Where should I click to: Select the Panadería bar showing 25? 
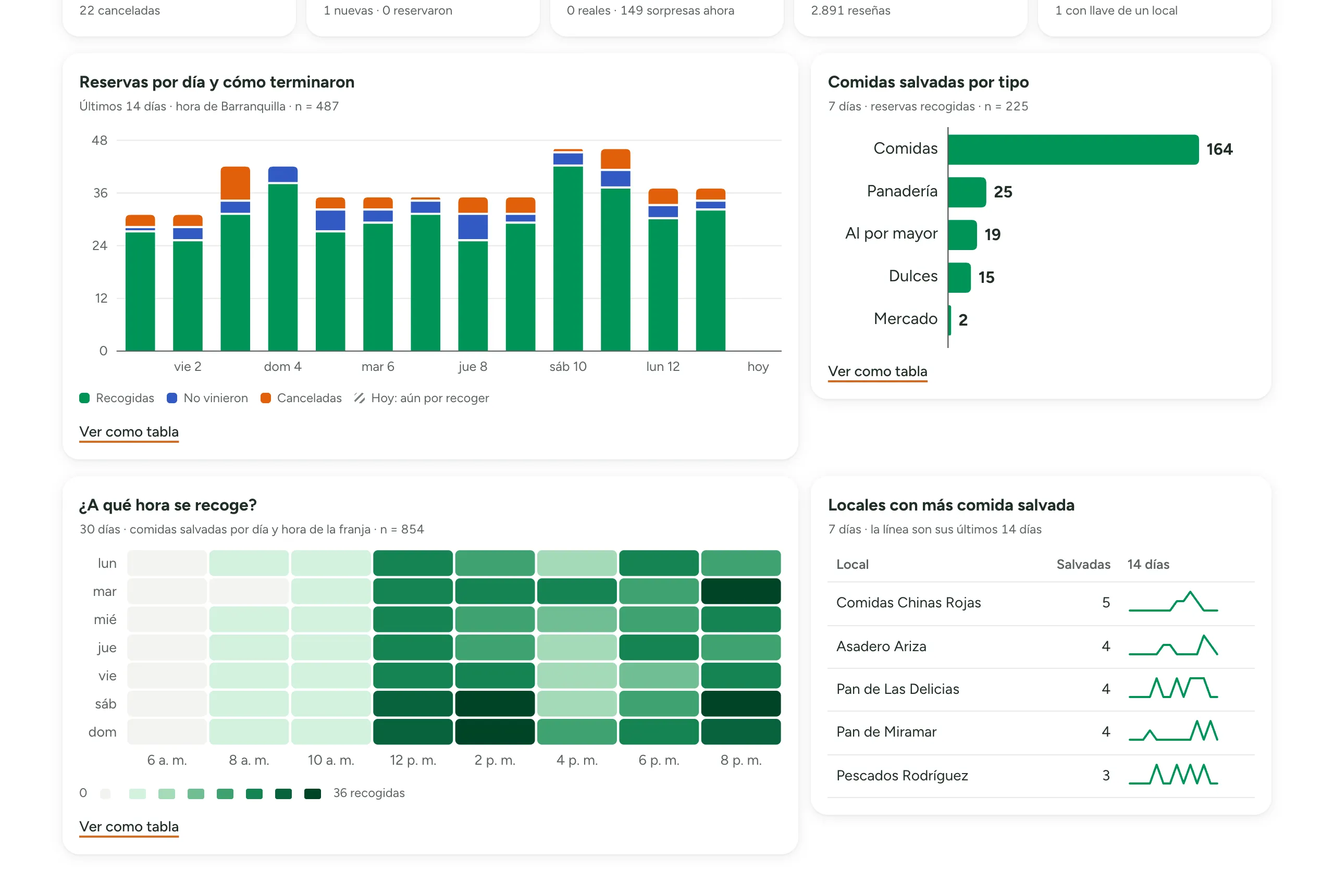click(x=967, y=192)
